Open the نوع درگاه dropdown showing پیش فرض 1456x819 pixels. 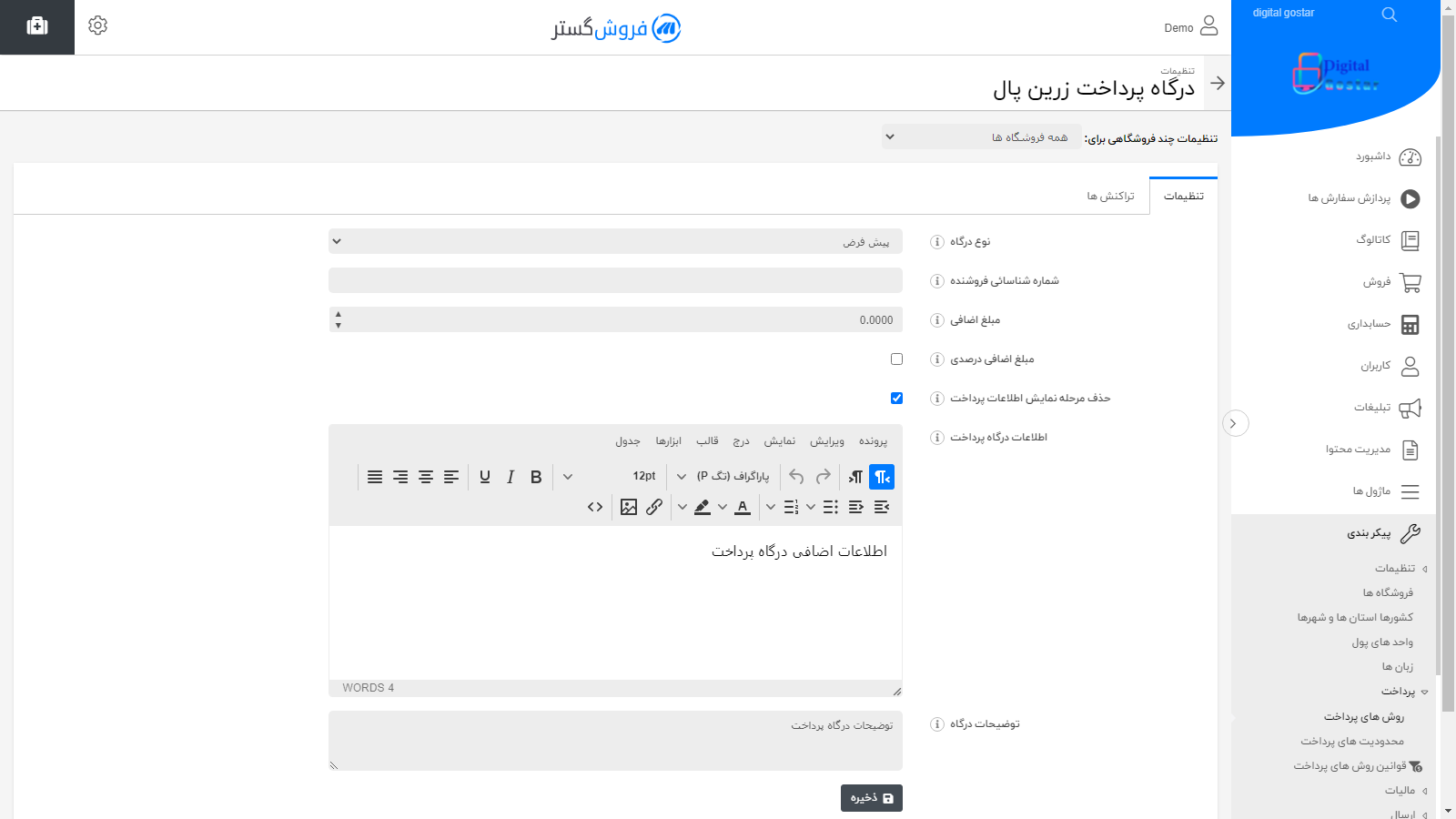coord(615,242)
